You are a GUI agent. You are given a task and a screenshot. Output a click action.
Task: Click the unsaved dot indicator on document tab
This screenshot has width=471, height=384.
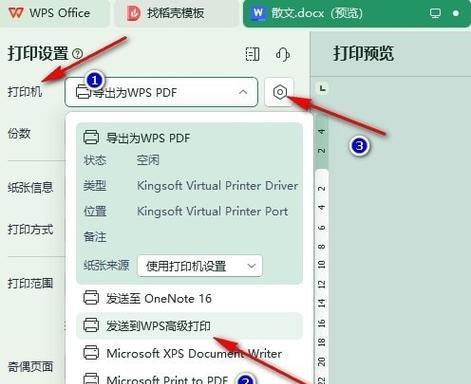click(x=456, y=13)
